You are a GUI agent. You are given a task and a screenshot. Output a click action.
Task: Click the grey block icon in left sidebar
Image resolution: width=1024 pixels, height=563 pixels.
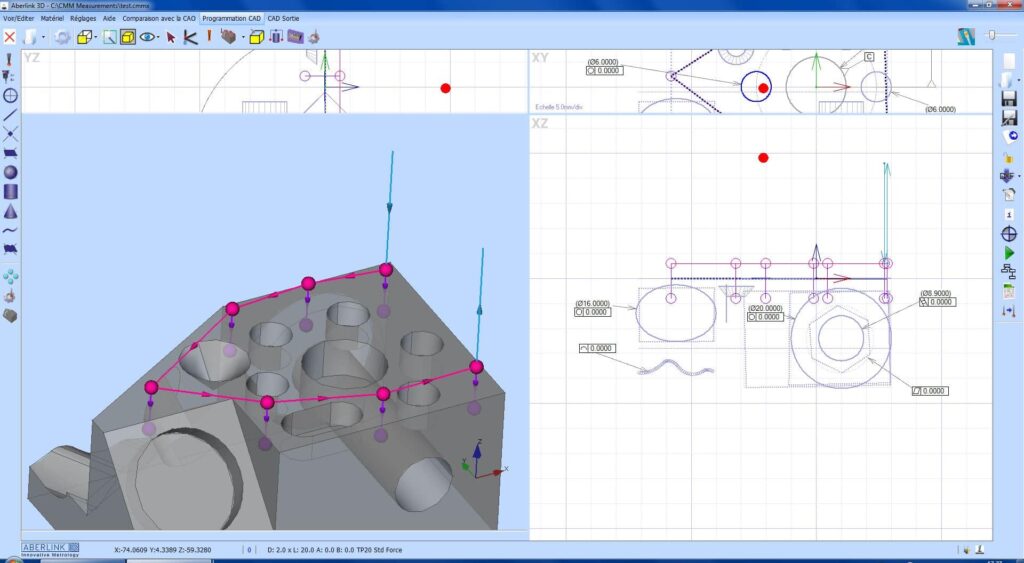pyautogui.click(x=10, y=315)
